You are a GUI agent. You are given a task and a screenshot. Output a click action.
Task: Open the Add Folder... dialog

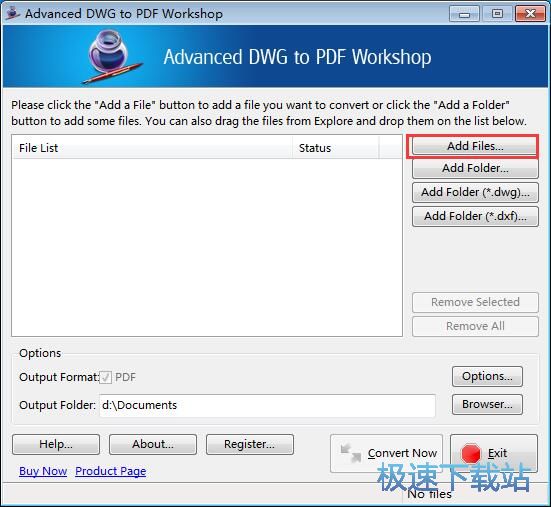(x=475, y=168)
